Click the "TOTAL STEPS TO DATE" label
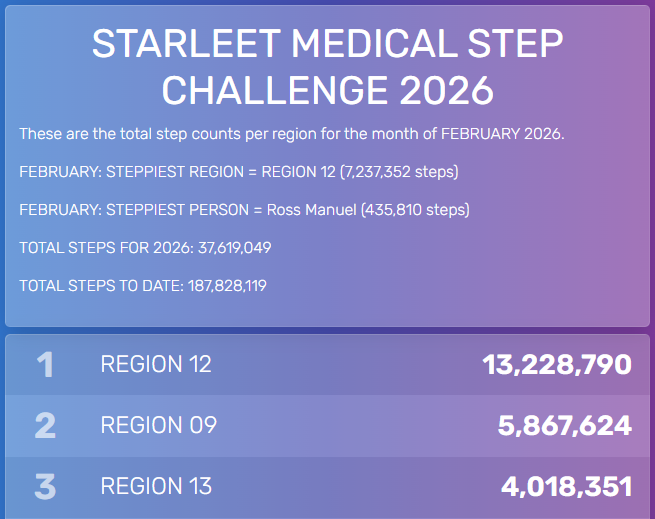 tap(97, 286)
